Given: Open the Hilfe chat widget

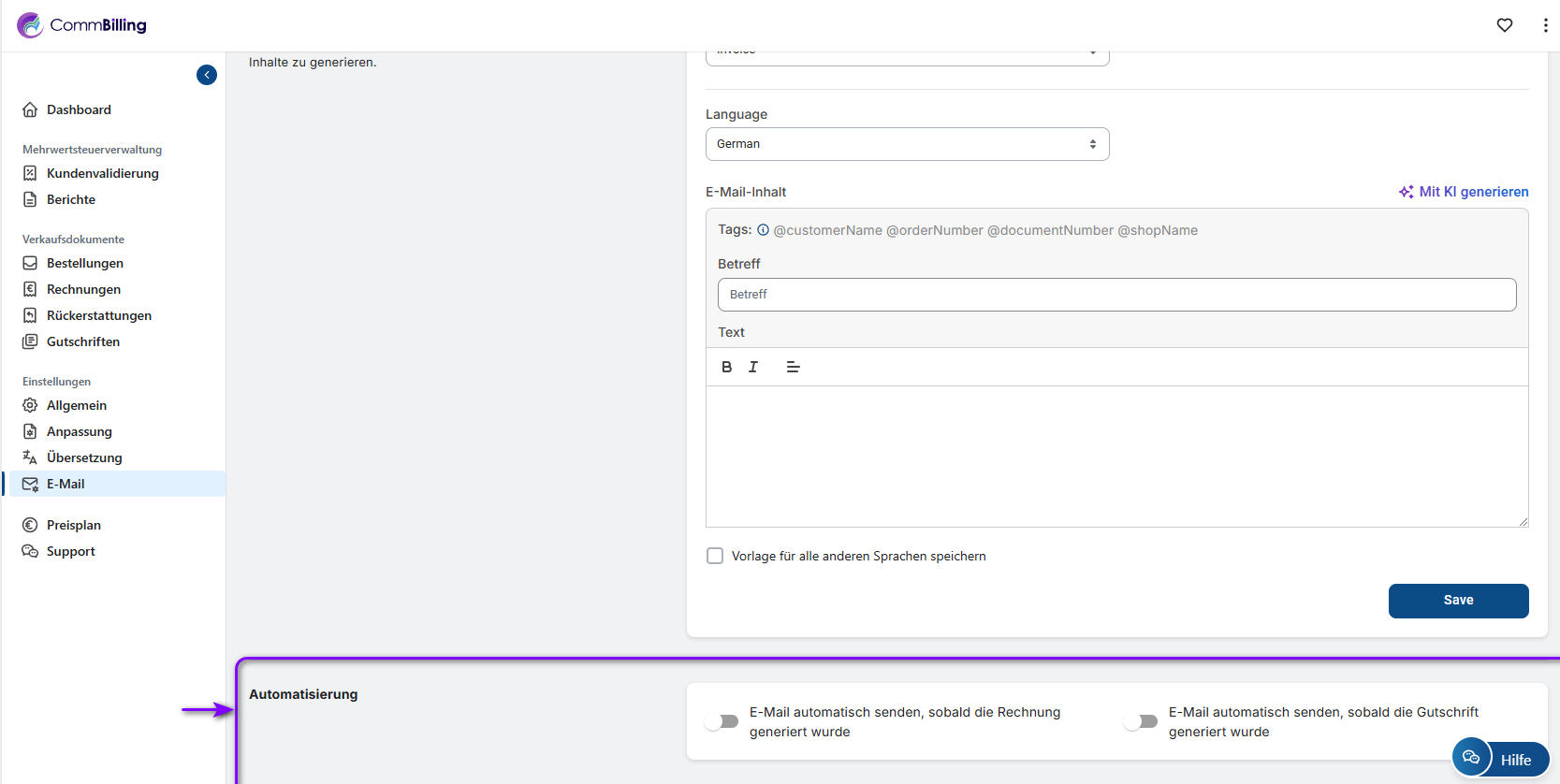Looking at the screenshot, I should tap(1500, 759).
